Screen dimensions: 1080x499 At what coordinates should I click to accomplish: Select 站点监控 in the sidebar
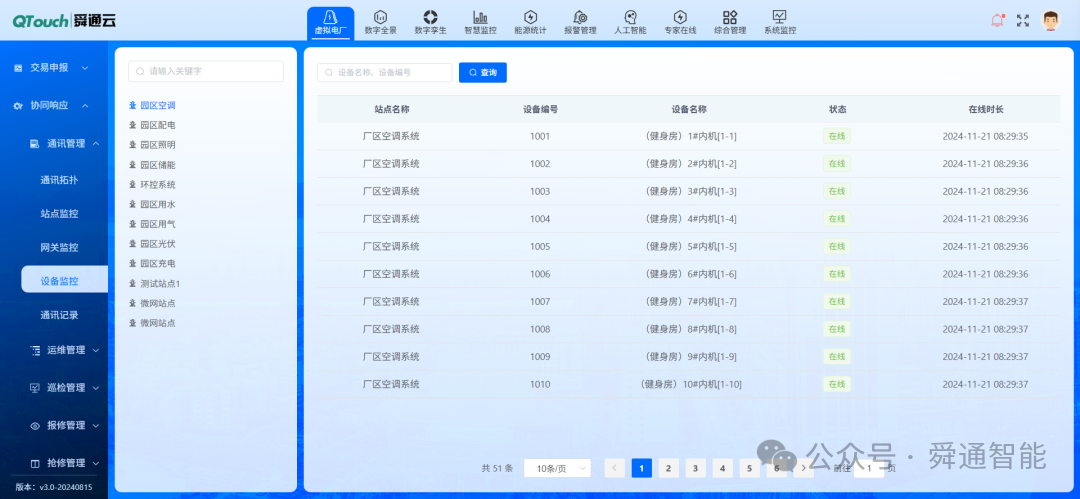pyautogui.click(x=59, y=214)
